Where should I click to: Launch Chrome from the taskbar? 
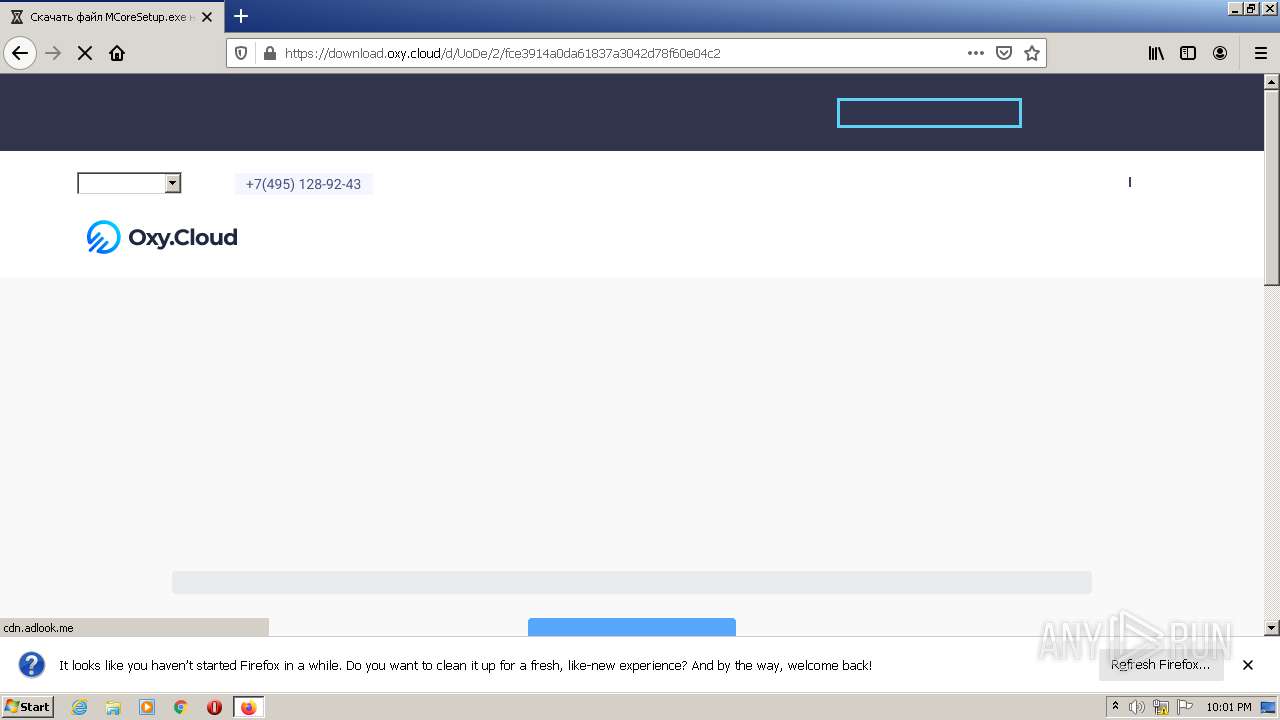pos(181,707)
